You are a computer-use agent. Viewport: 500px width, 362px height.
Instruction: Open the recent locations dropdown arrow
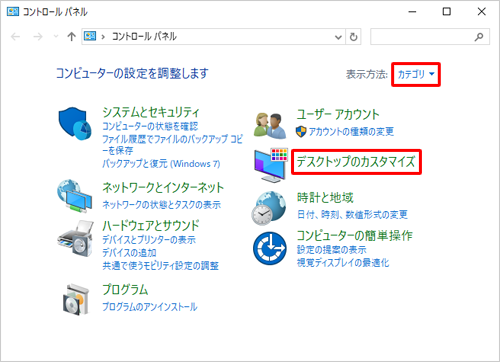(x=56, y=36)
